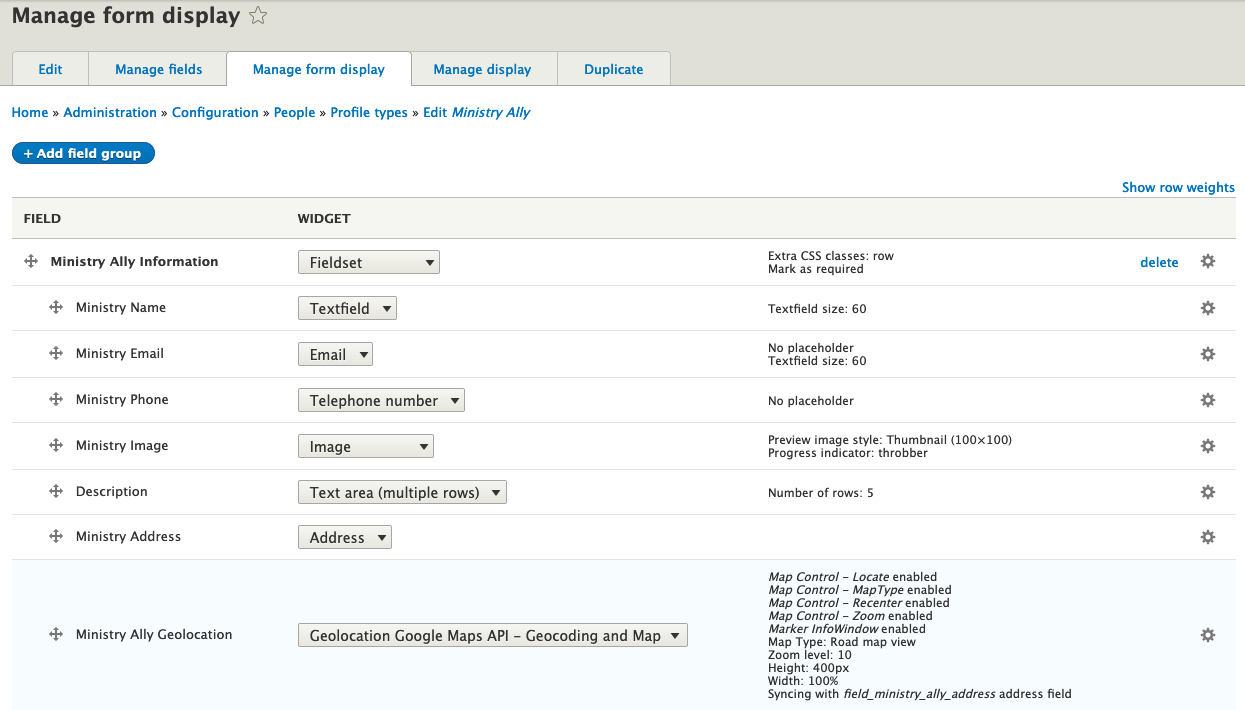This screenshot has width=1245, height=710.
Task: Open settings gear for Ministry Email row
Action: point(1208,354)
